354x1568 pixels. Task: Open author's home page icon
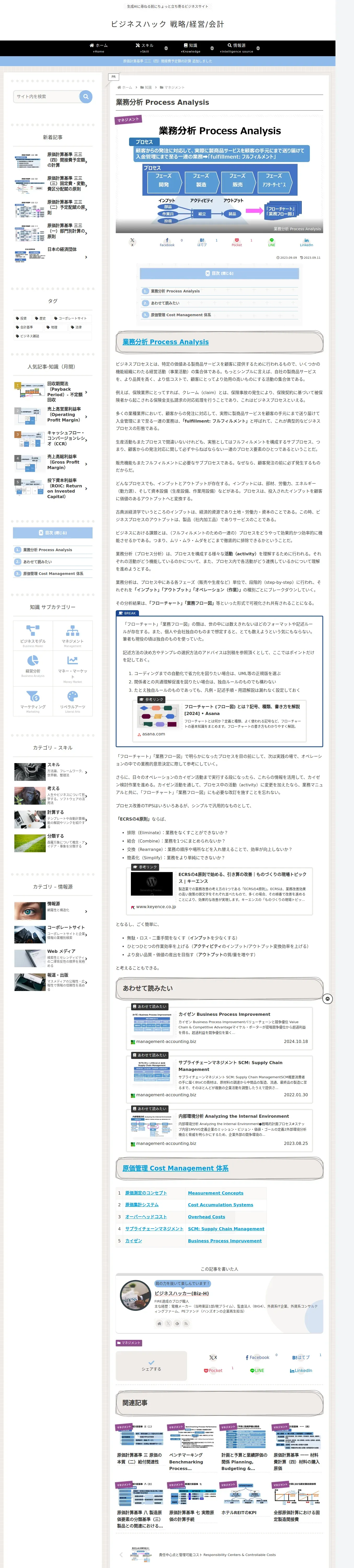[x=159, y=1323]
